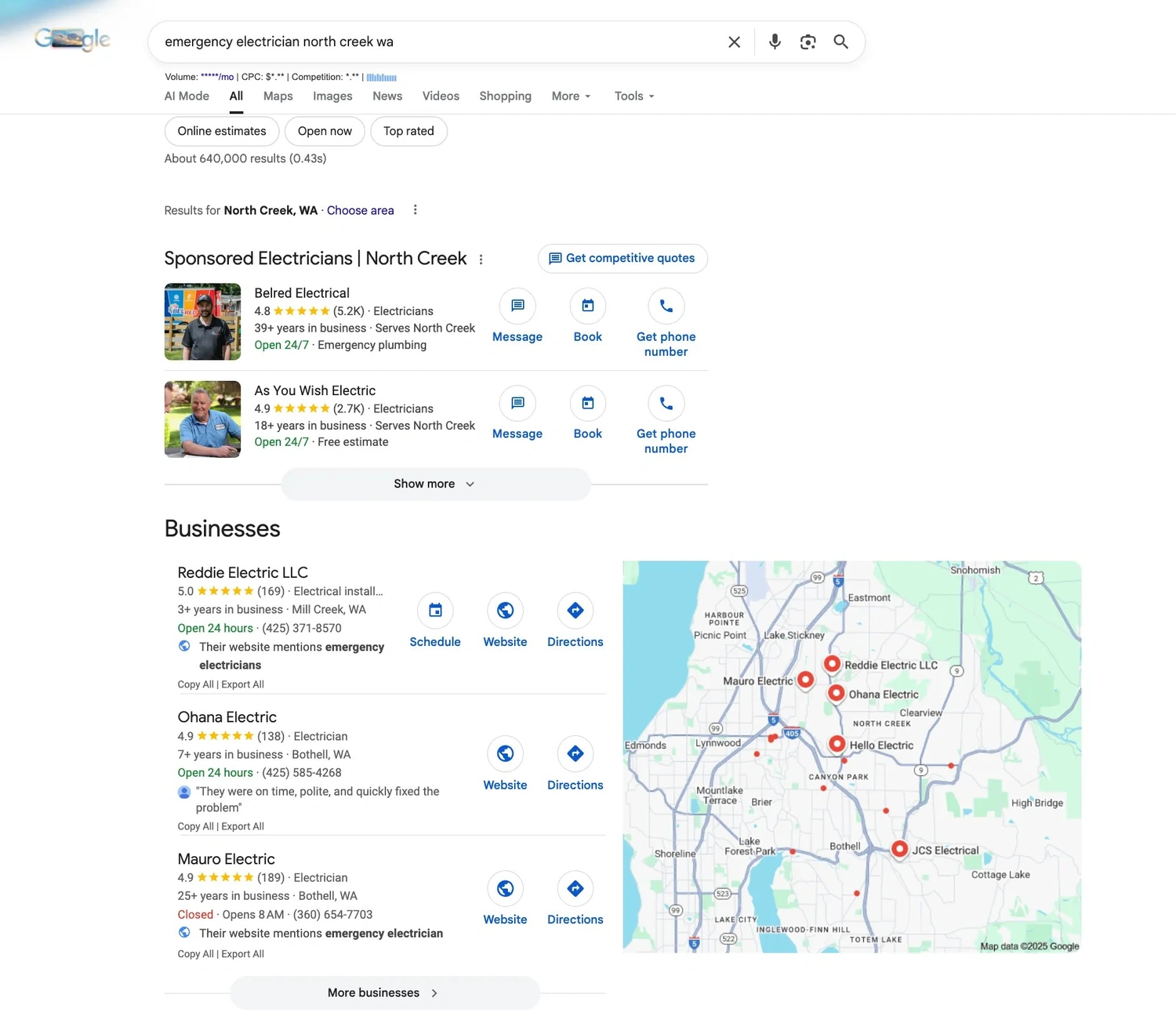Open the Ohana Electric business title
This screenshot has width=1176, height=1023.
[x=227, y=716]
